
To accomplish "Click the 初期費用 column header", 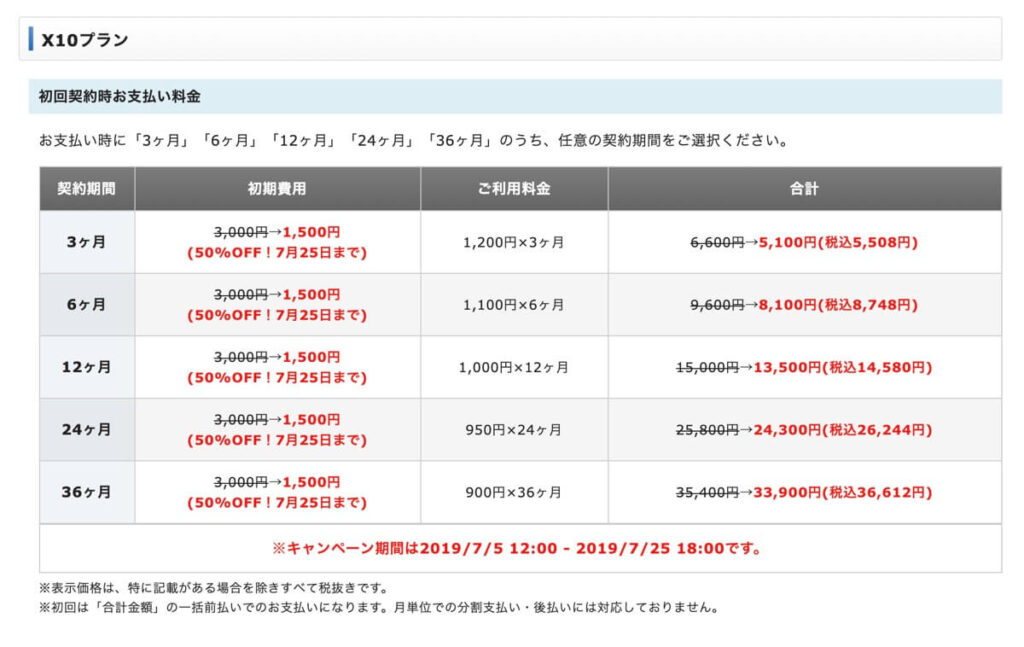I will point(278,189).
